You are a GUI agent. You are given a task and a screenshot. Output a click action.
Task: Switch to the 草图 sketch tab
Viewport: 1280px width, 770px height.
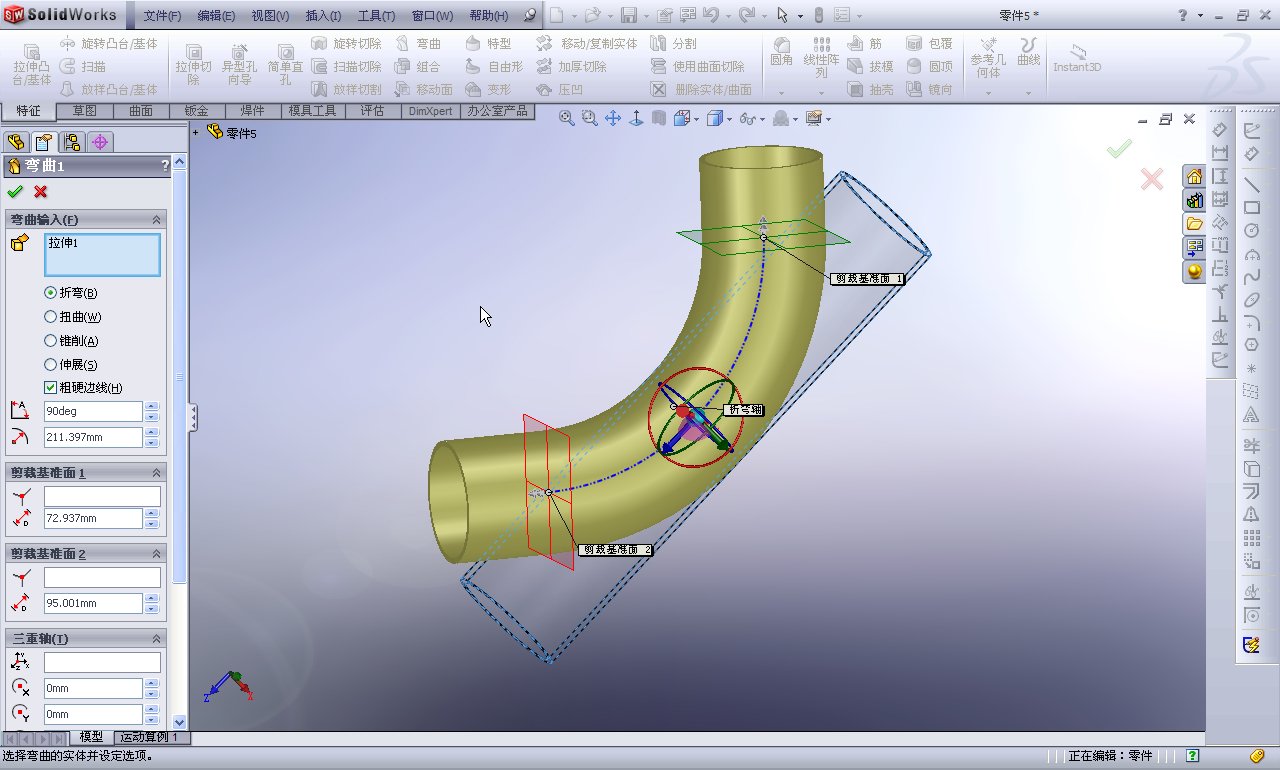(84, 111)
